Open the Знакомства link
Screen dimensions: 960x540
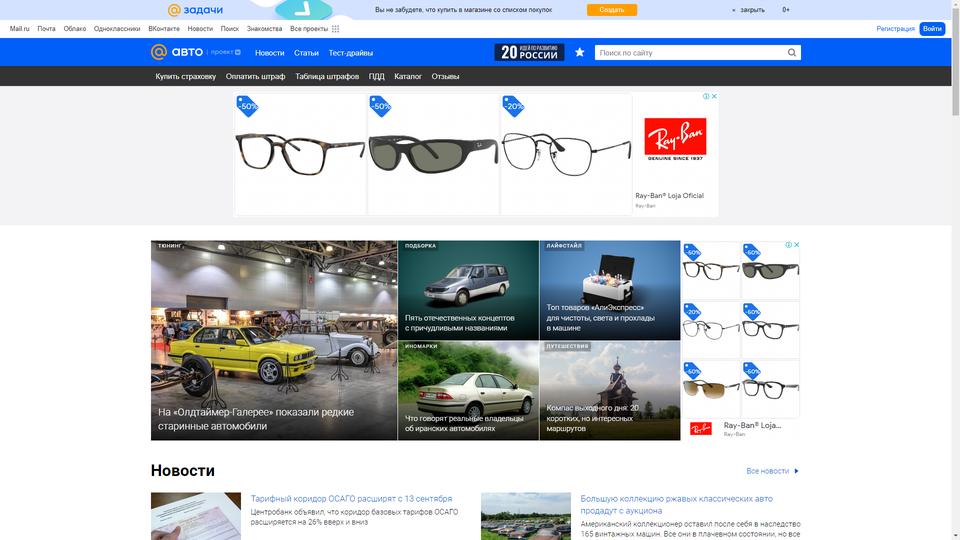pos(264,29)
